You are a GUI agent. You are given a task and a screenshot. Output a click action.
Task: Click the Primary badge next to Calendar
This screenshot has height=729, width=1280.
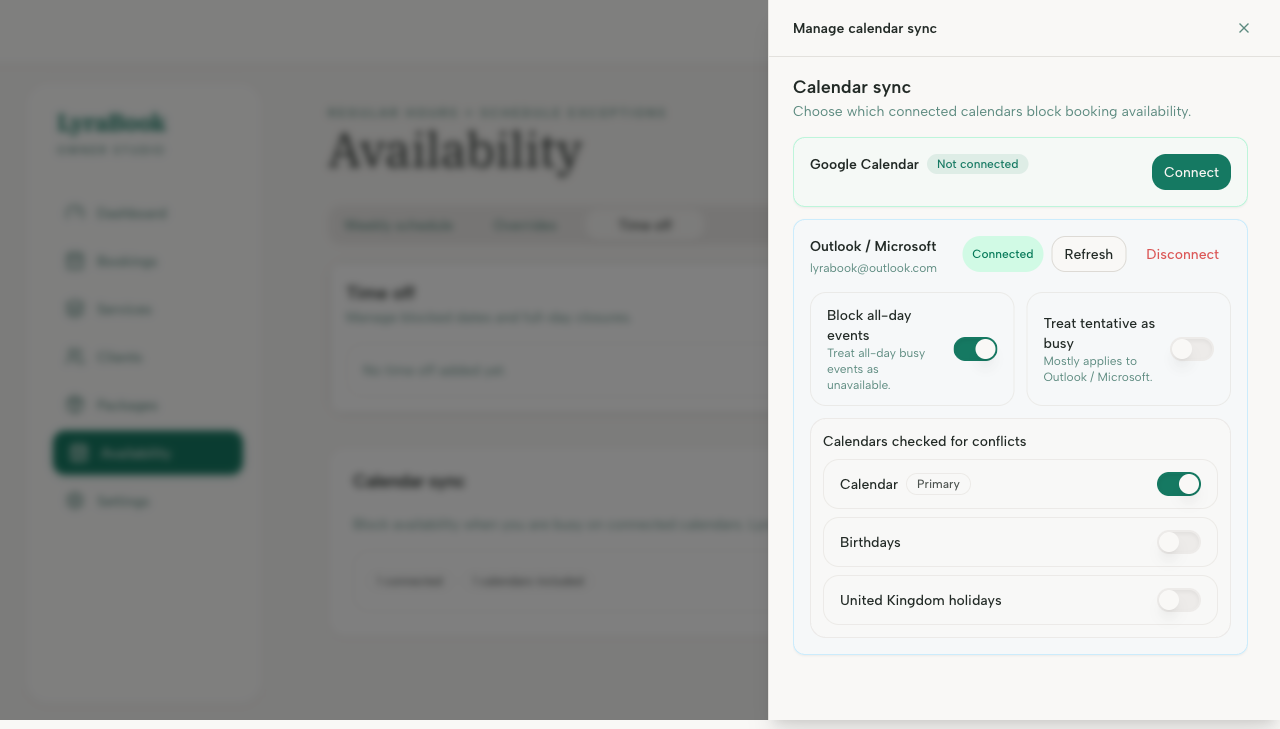point(938,484)
